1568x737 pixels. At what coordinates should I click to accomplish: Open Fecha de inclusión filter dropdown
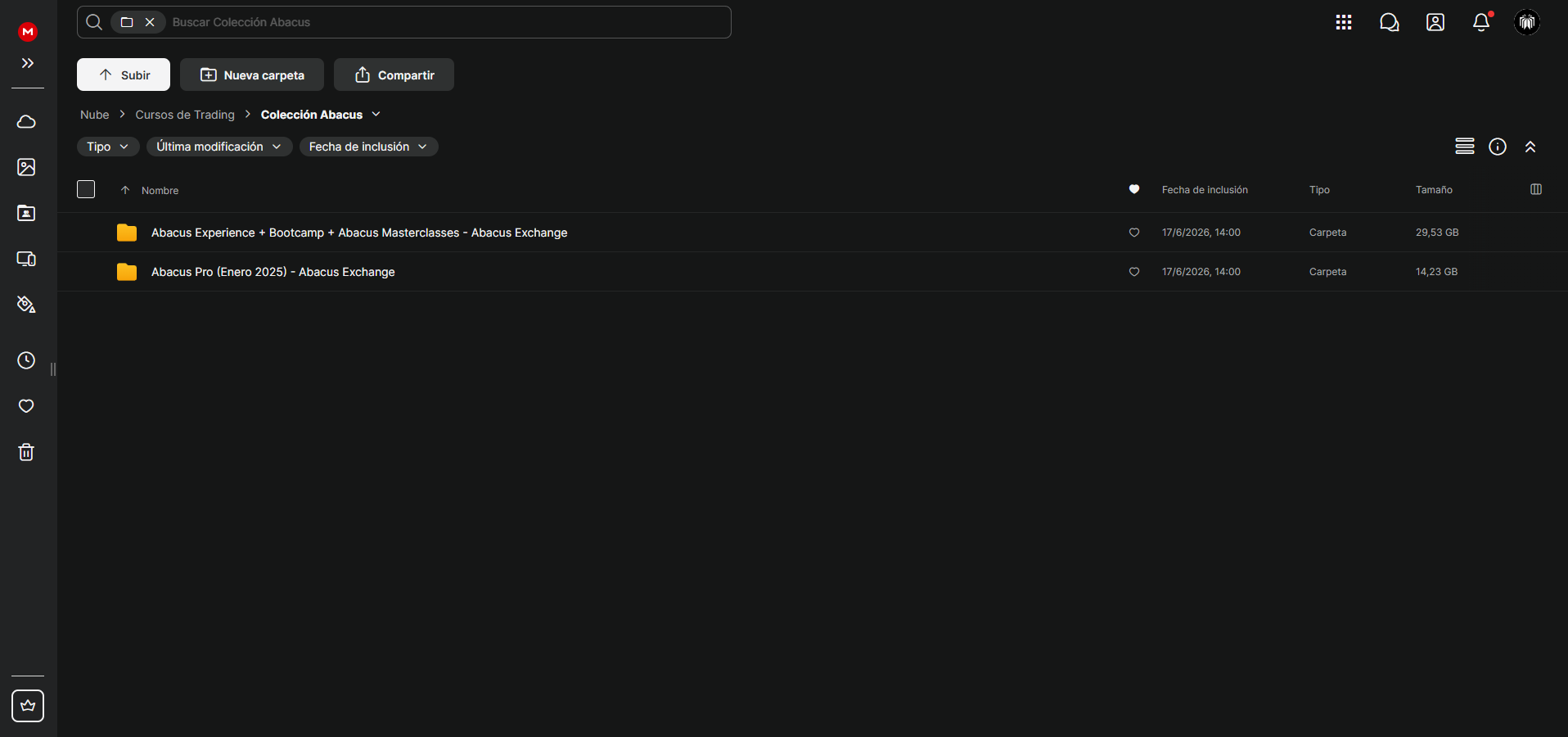coord(368,147)
